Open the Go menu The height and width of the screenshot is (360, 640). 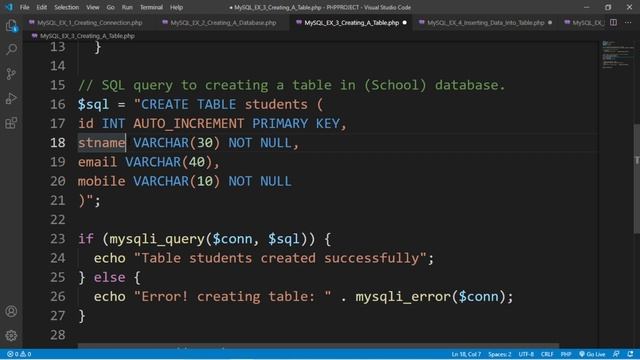(111, 7)
